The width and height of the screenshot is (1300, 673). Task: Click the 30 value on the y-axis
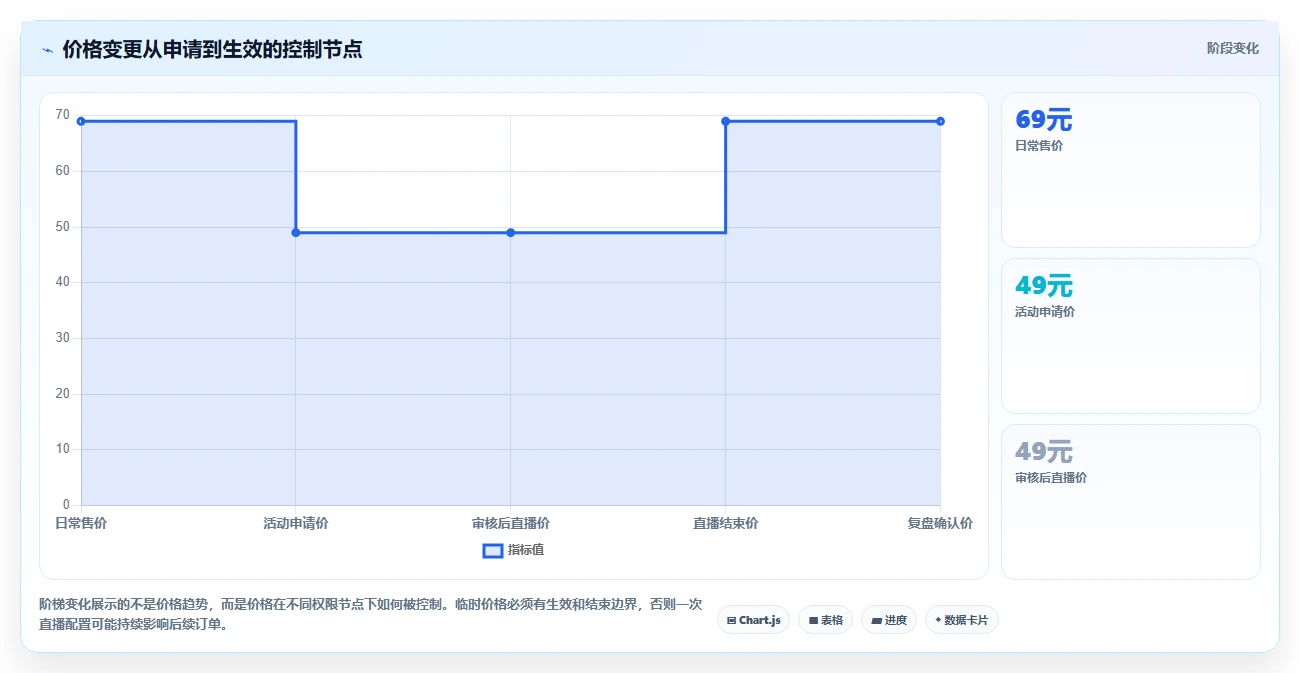63,338
